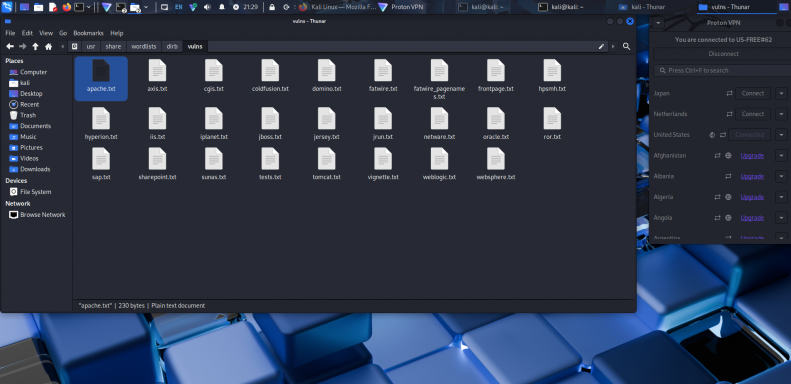The image size is (791, 384).
Task: Open terminal launcher dropdown arrow in panel
Action: [89, 7]
